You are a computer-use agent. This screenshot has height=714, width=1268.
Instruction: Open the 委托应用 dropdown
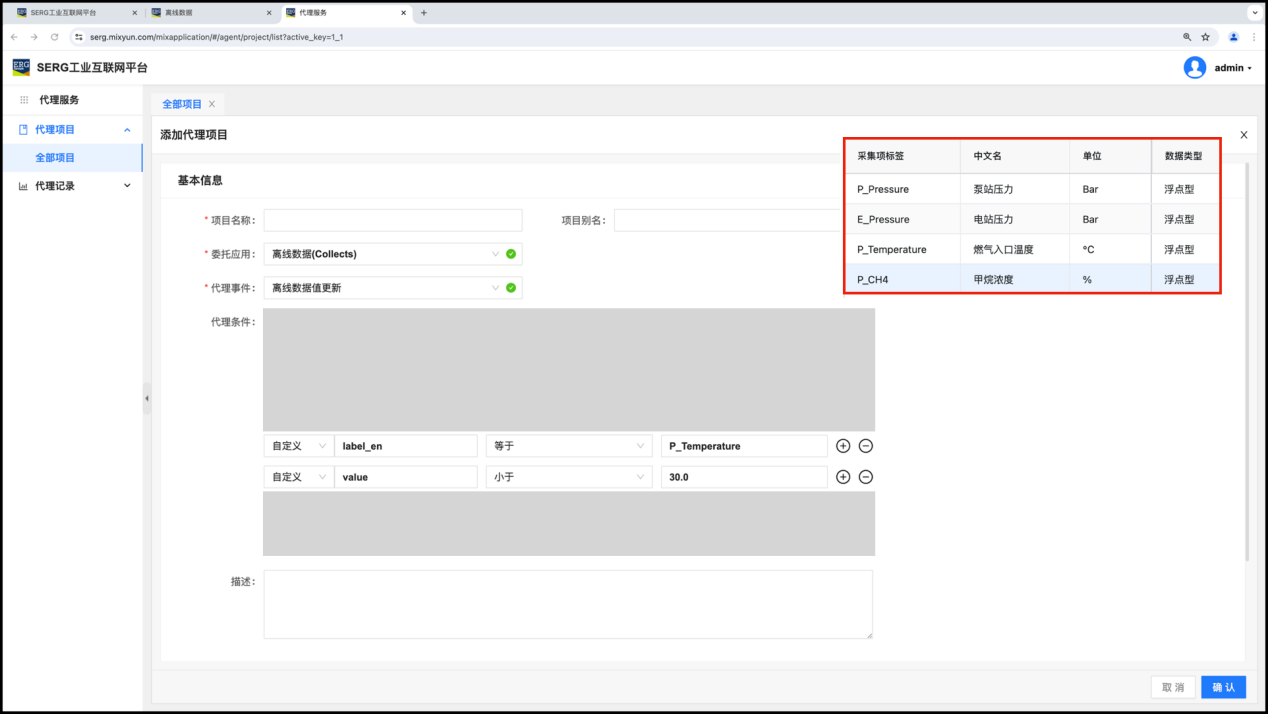(392, 254)
